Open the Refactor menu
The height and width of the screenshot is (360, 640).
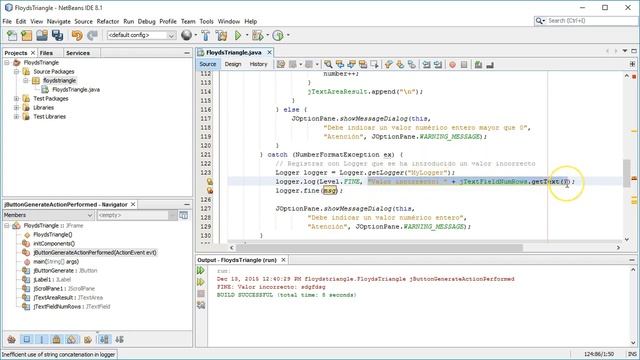108,21
